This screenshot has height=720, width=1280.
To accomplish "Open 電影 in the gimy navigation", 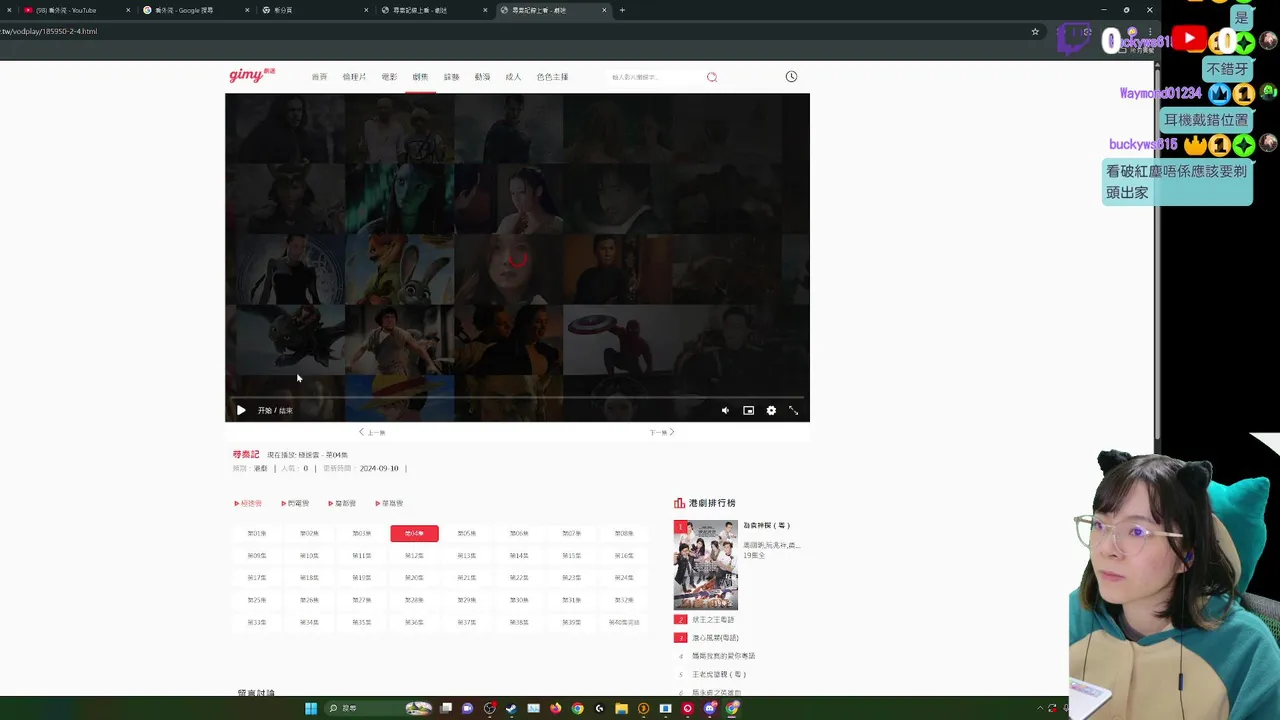I will 389,77.
